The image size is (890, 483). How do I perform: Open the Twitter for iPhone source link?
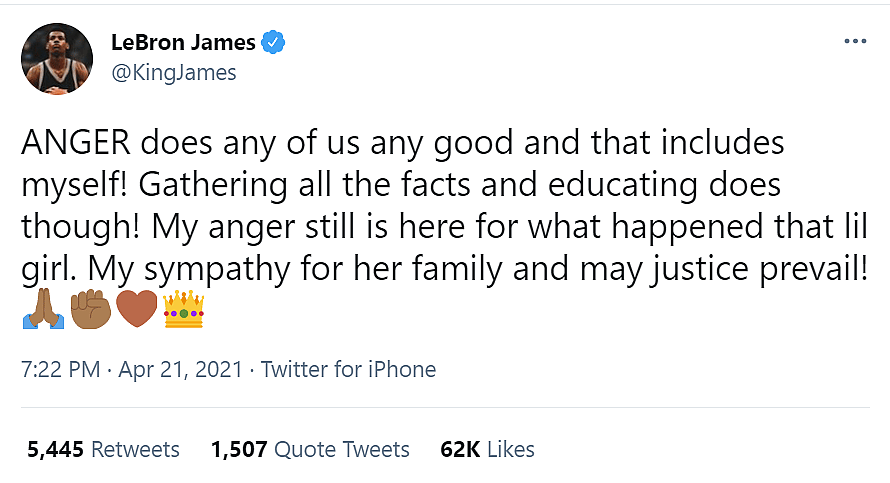349,369
